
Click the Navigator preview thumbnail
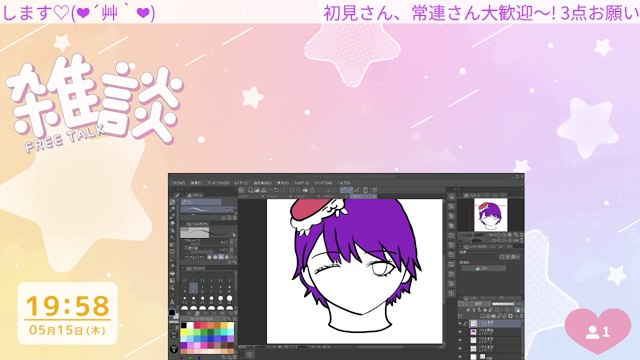[x=491, y=214]
